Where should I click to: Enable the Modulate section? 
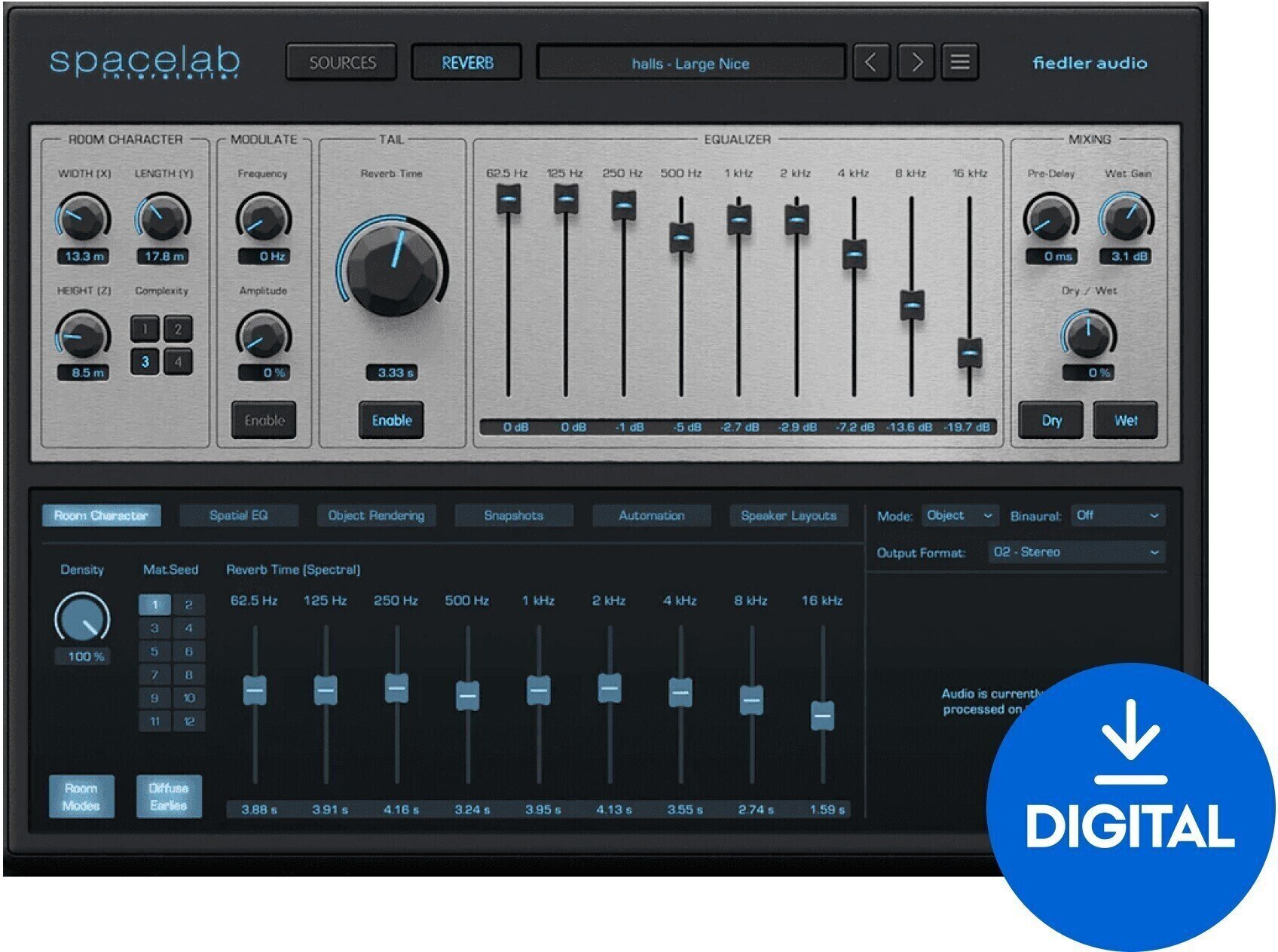point(264,421)
